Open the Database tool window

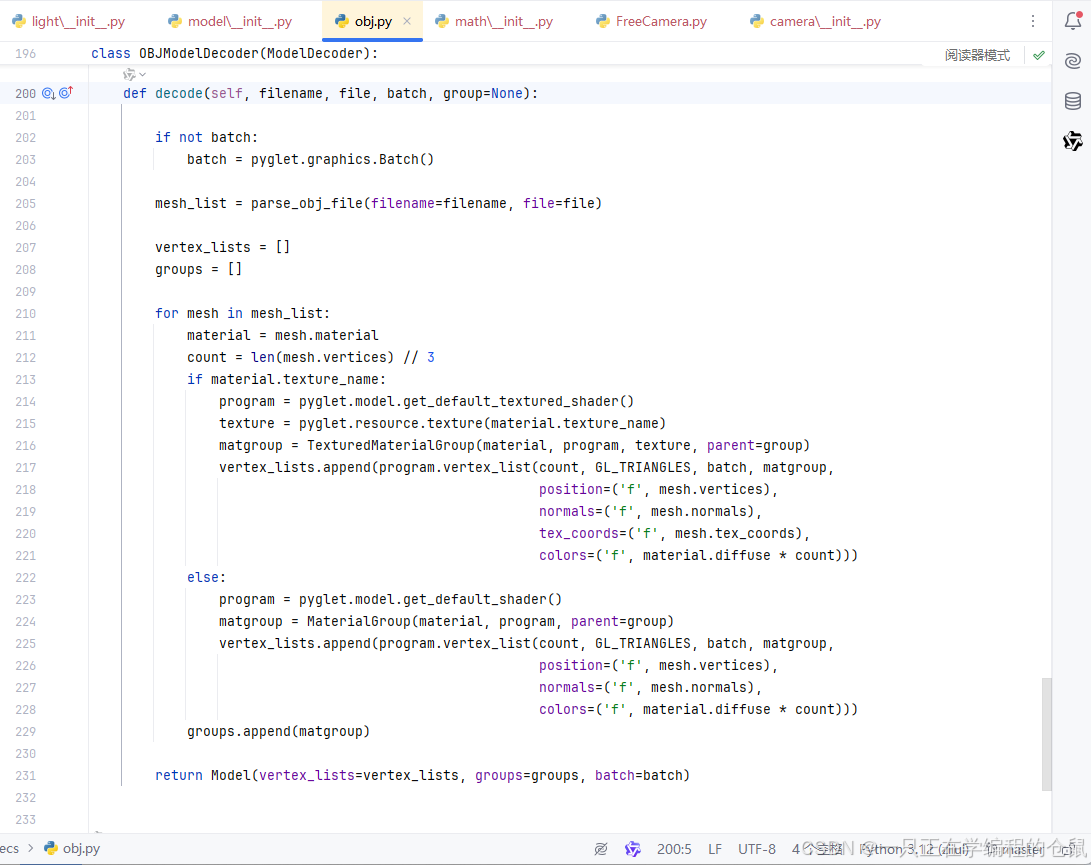point(1073,101)
